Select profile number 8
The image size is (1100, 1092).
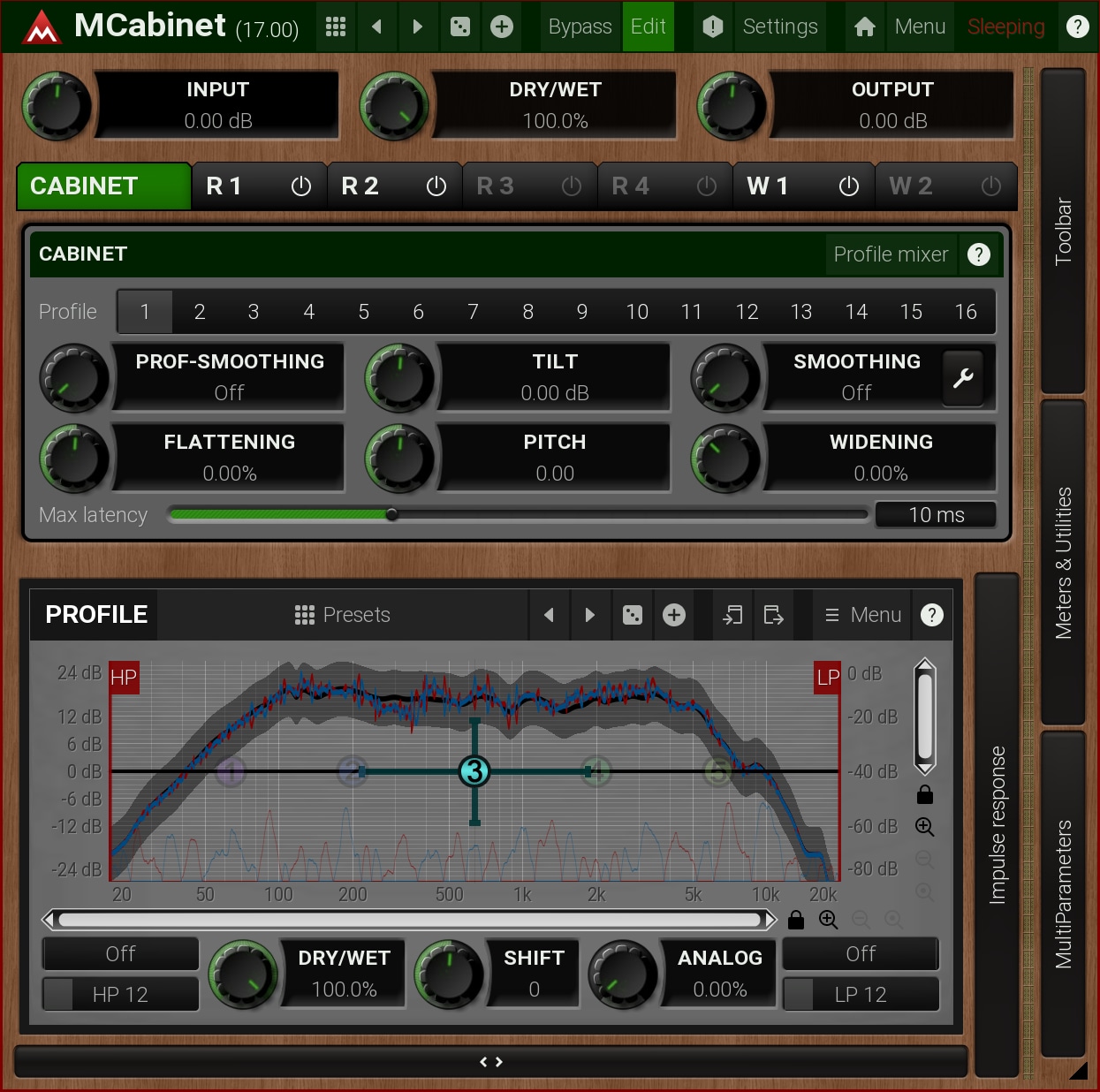[527, 312]
